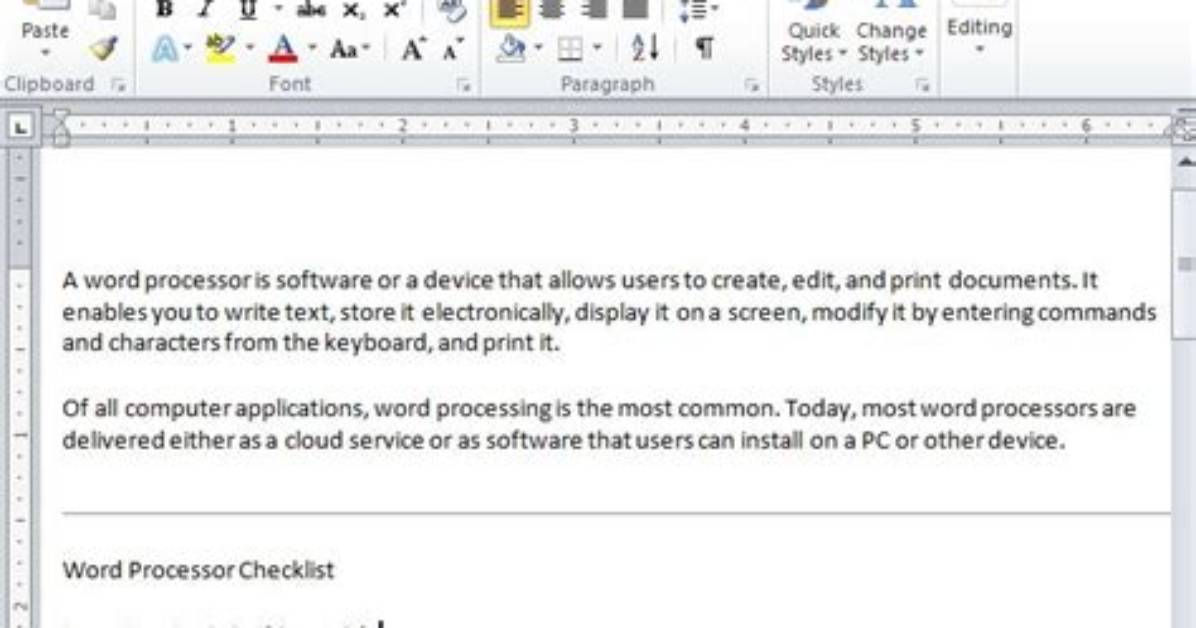Apply Shading paint bucket

pyautogui.click(x=510, y=49)
